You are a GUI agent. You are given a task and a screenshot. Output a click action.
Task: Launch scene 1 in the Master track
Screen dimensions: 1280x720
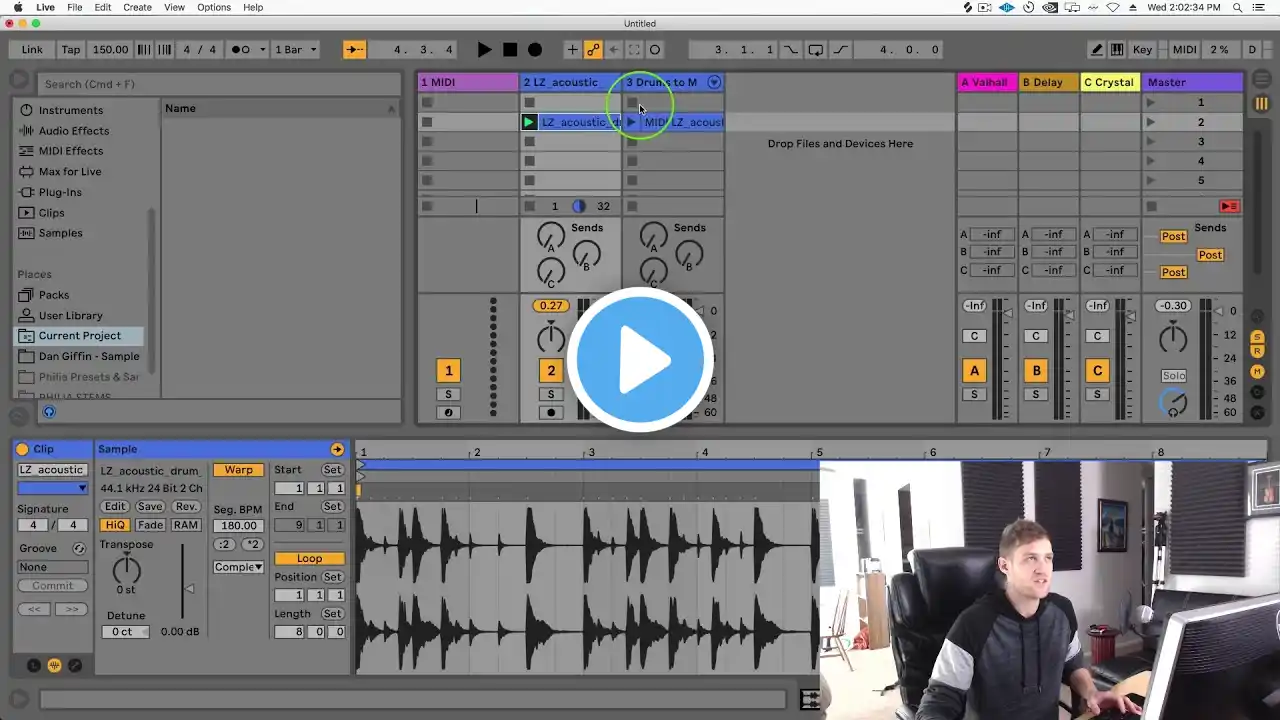pyautogui.click(x=1151, y=102)
